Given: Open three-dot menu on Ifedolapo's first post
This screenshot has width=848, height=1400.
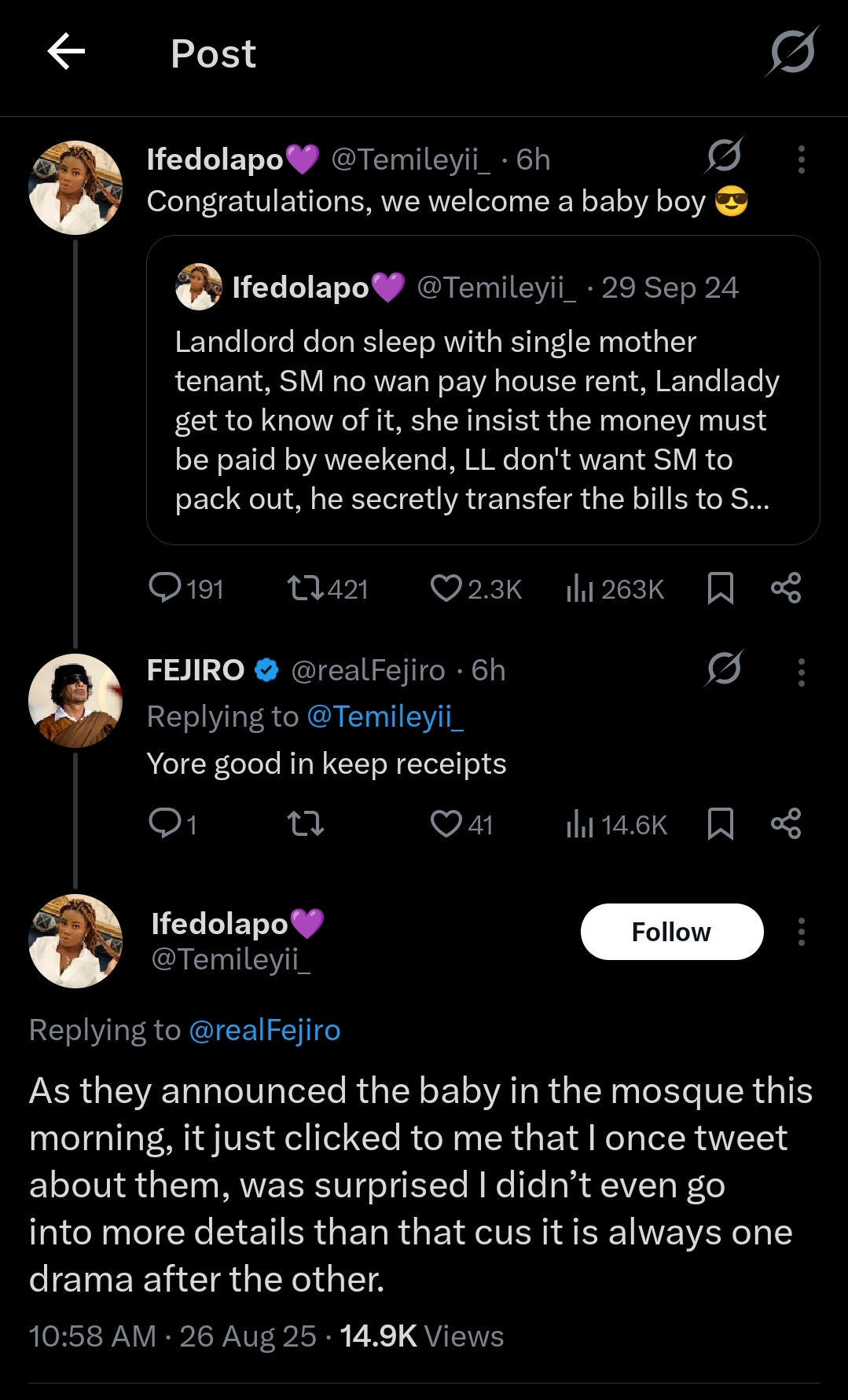Looking at the screenshot, I should (801, 159).
